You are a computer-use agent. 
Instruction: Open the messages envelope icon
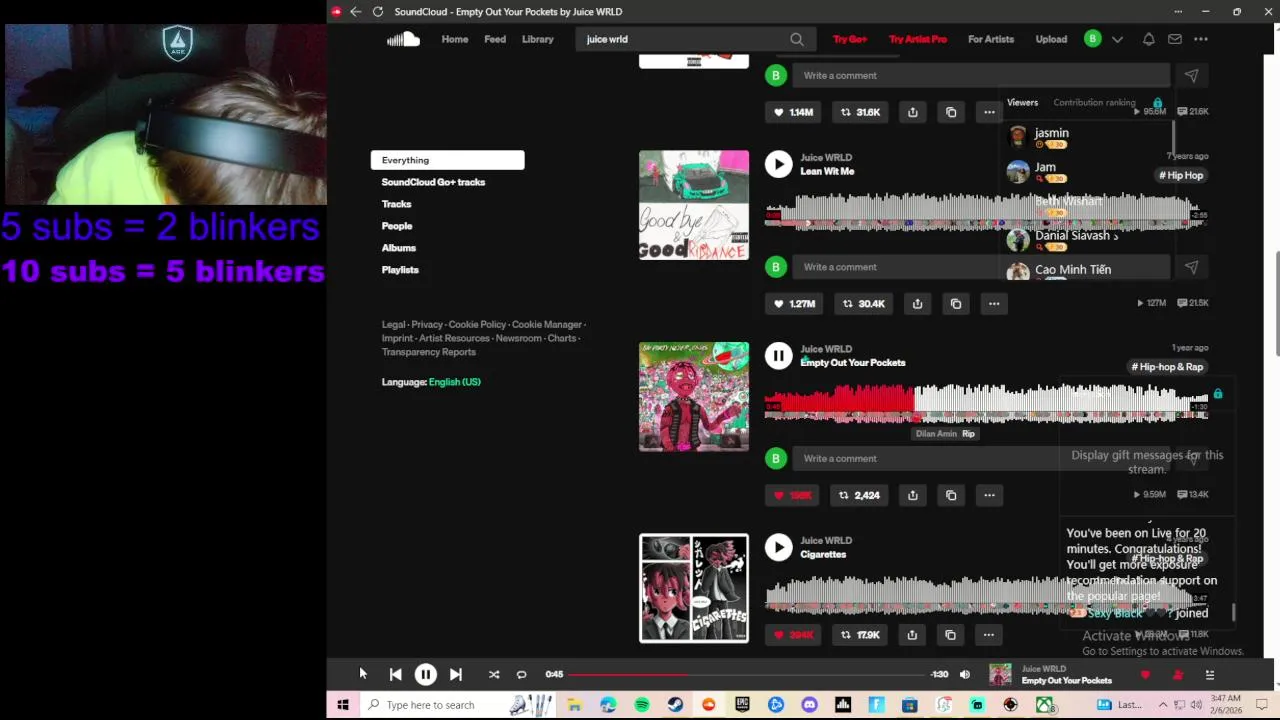(1175, 39)
